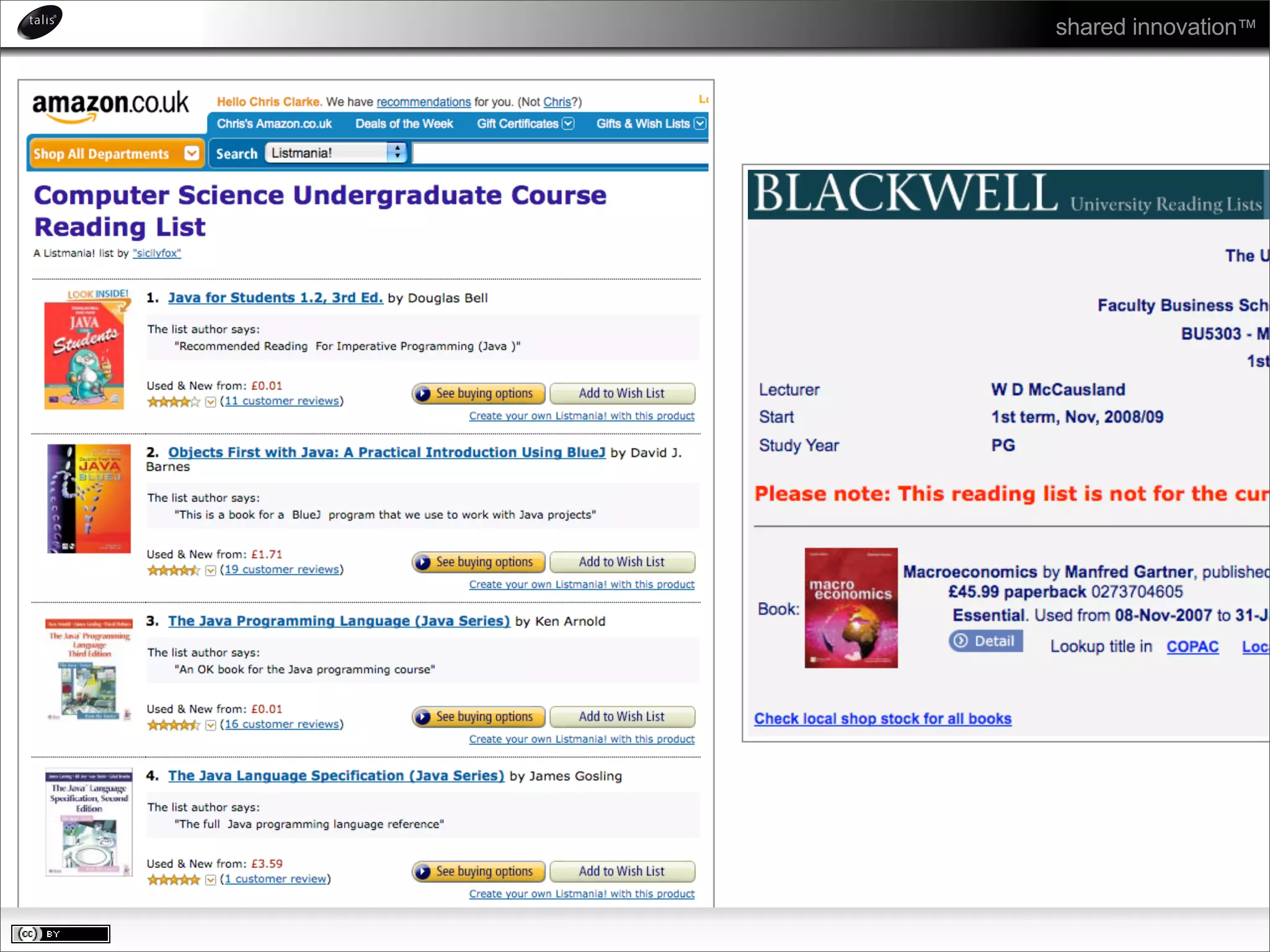The image size is (1270, 952).
Task: Add Objects First with Java to Wish List
Action: (622, 562)
